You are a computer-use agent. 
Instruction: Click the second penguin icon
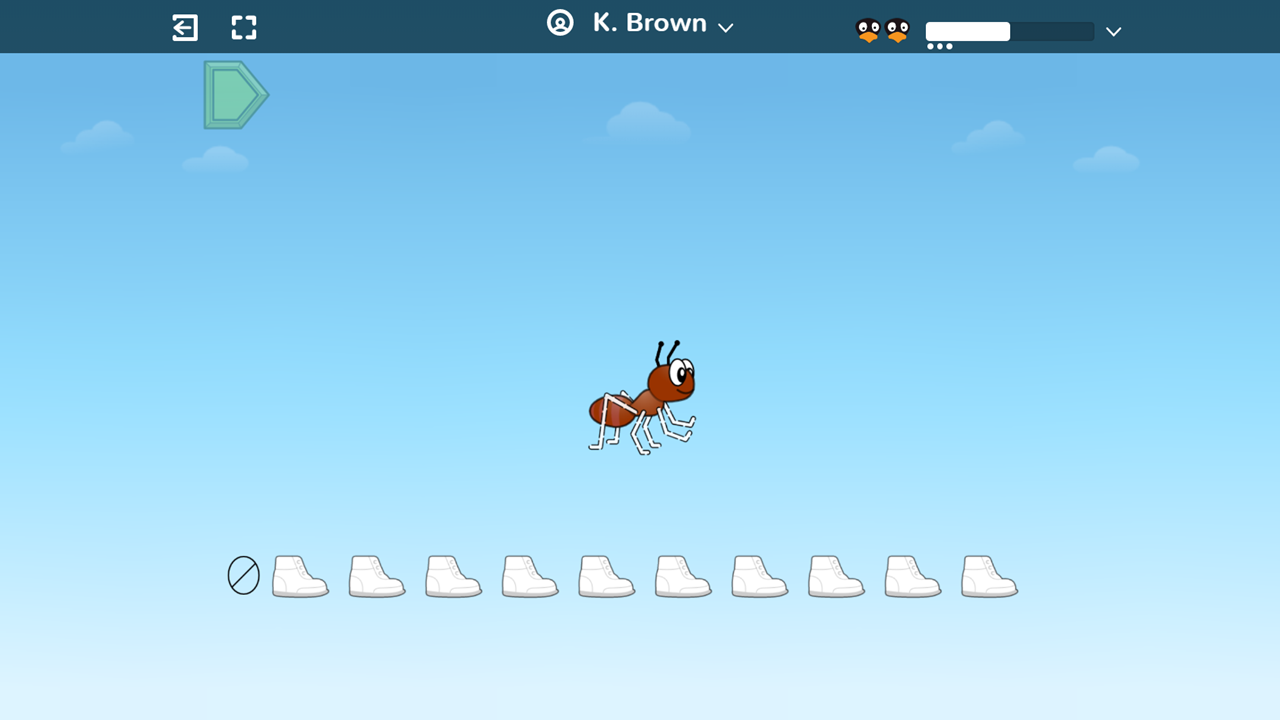898,31
